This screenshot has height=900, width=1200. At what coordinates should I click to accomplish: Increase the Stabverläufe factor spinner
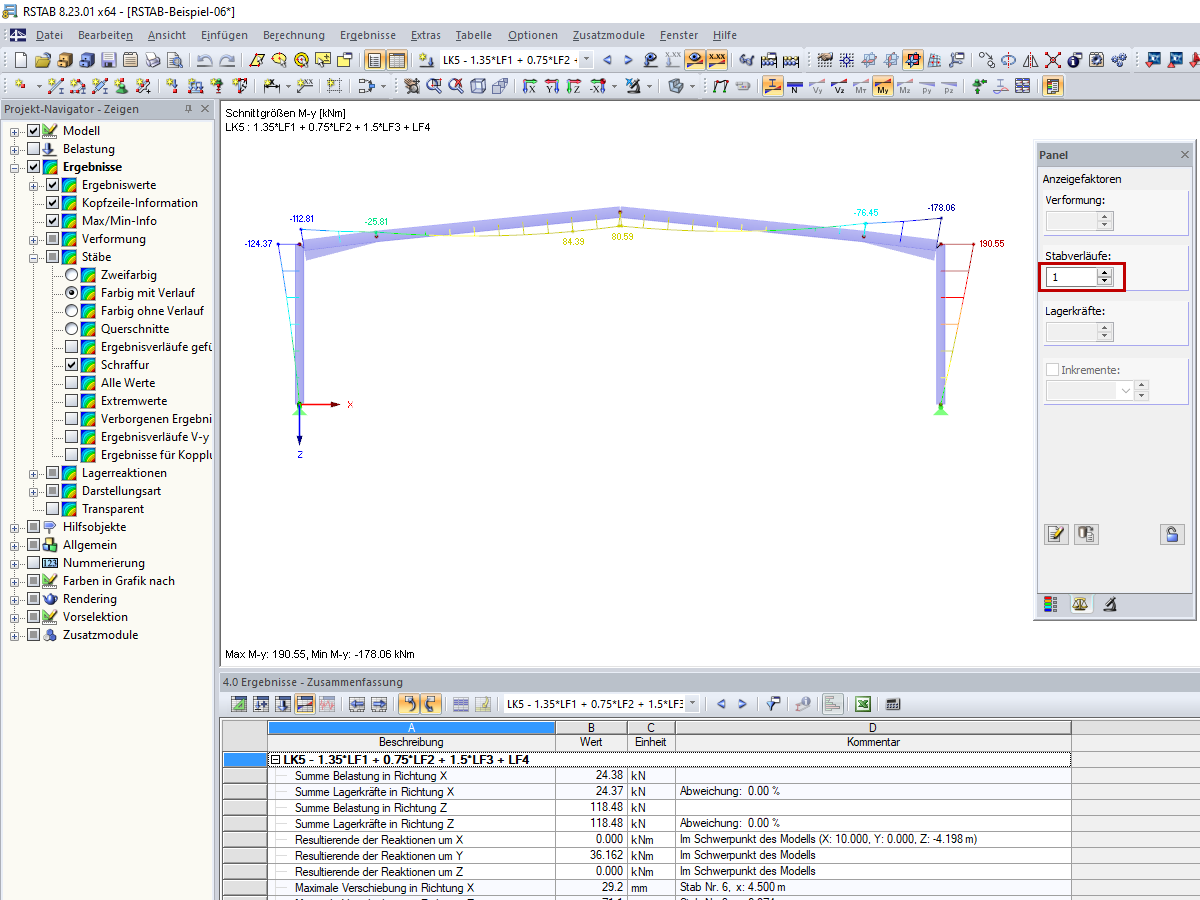click(x=1104, y=272)
